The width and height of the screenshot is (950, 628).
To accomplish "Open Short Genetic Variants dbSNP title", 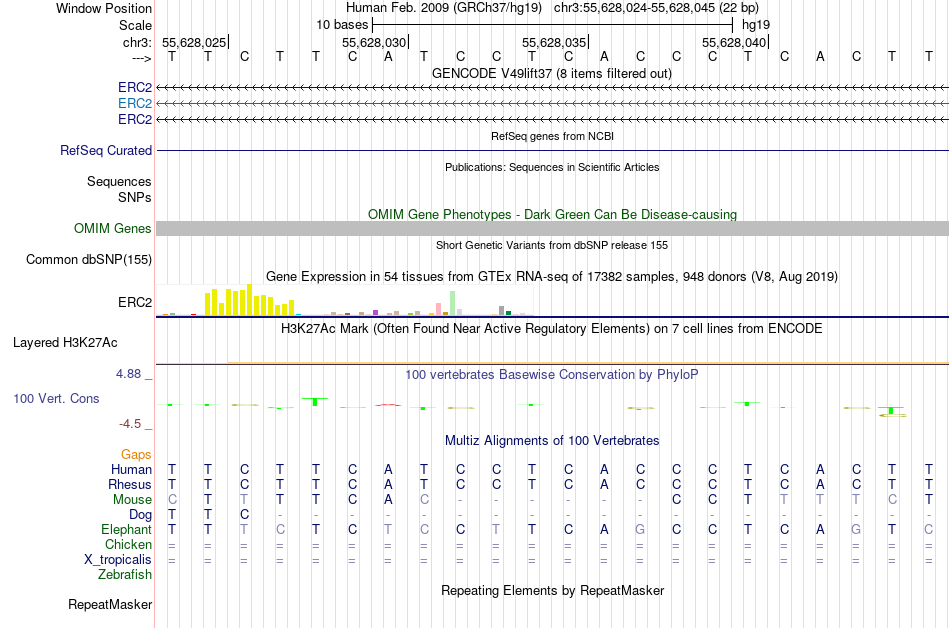I will [x=552, y=245].
